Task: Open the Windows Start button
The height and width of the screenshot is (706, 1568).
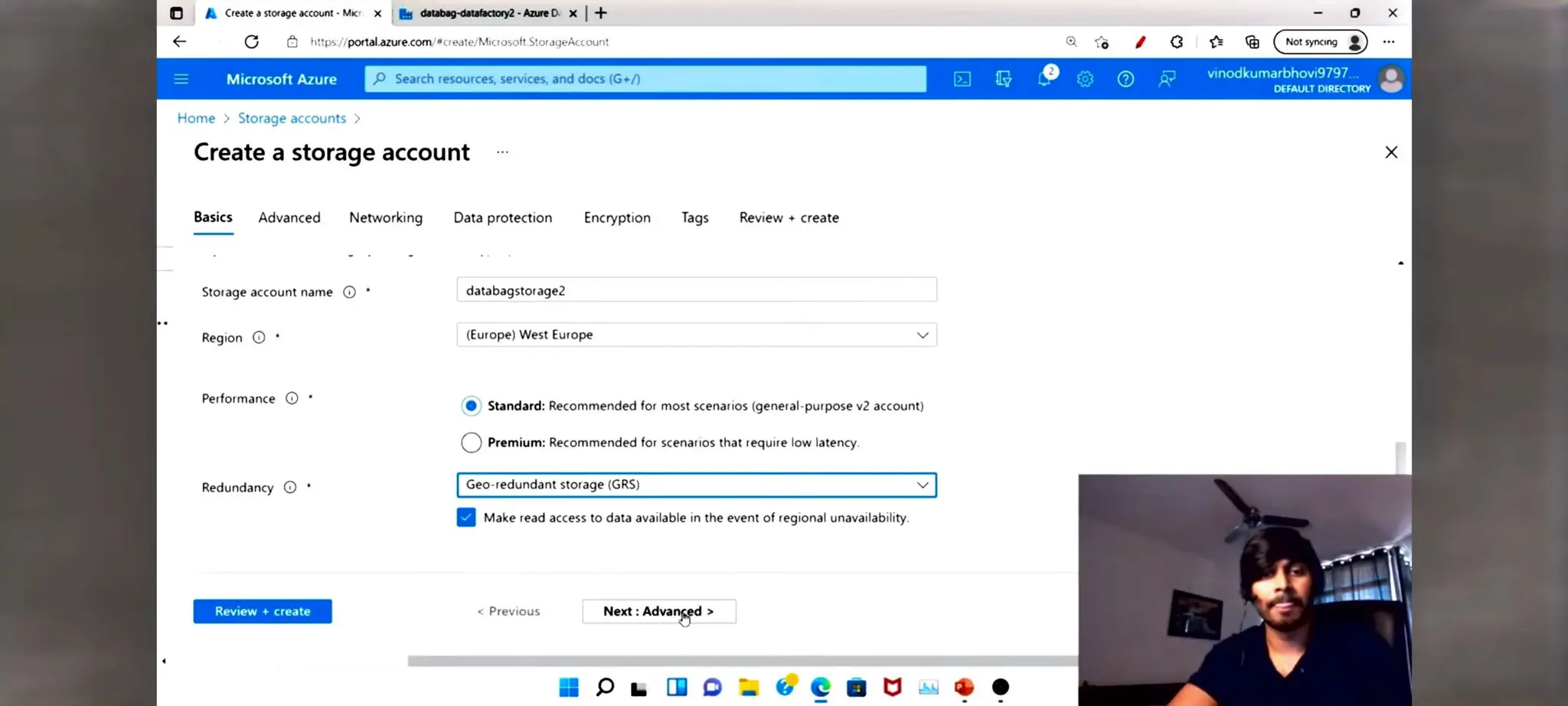Action: 569,687
